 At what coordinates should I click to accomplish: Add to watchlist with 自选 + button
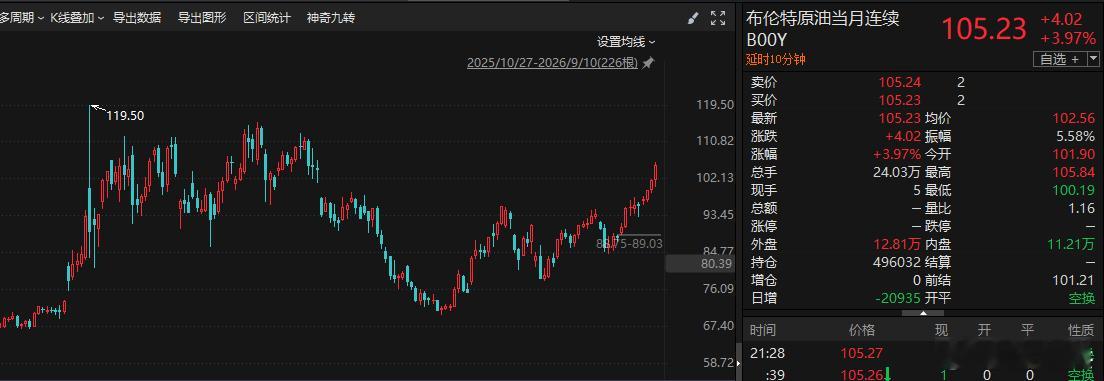1060,59
